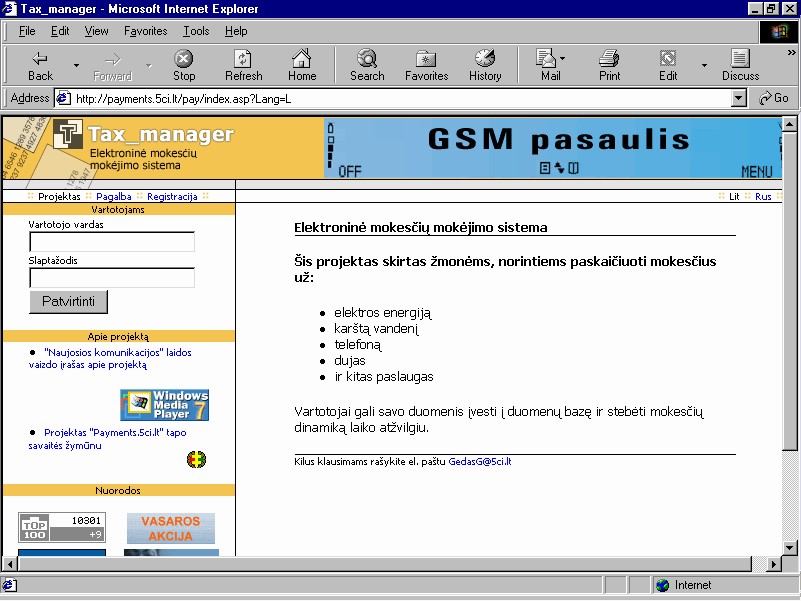Screen dimensions: 801x601
Task: Go to Home page icon
Action: (302, 58)
